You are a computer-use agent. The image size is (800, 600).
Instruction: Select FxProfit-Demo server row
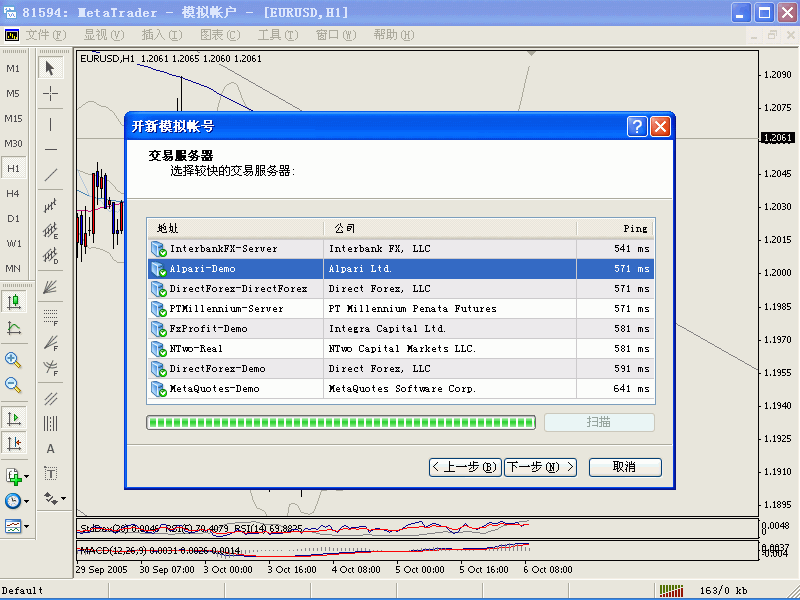click(401, 329)
